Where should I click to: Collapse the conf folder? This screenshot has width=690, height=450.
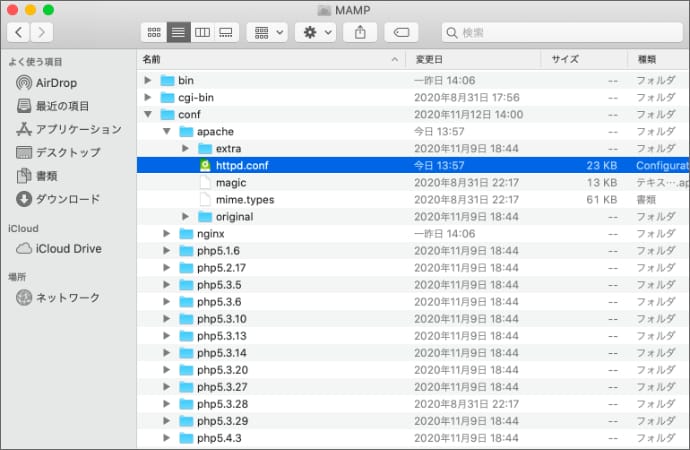coord(148,115)
